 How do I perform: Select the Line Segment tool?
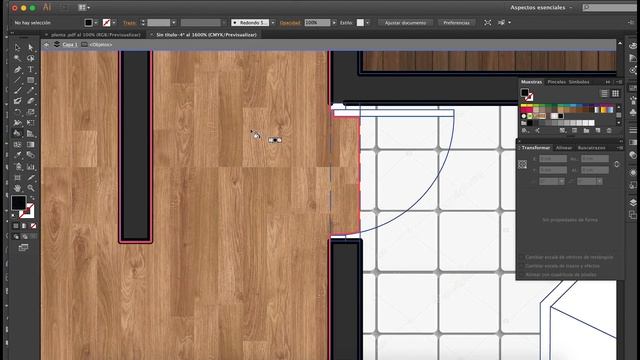pos(17,80)
